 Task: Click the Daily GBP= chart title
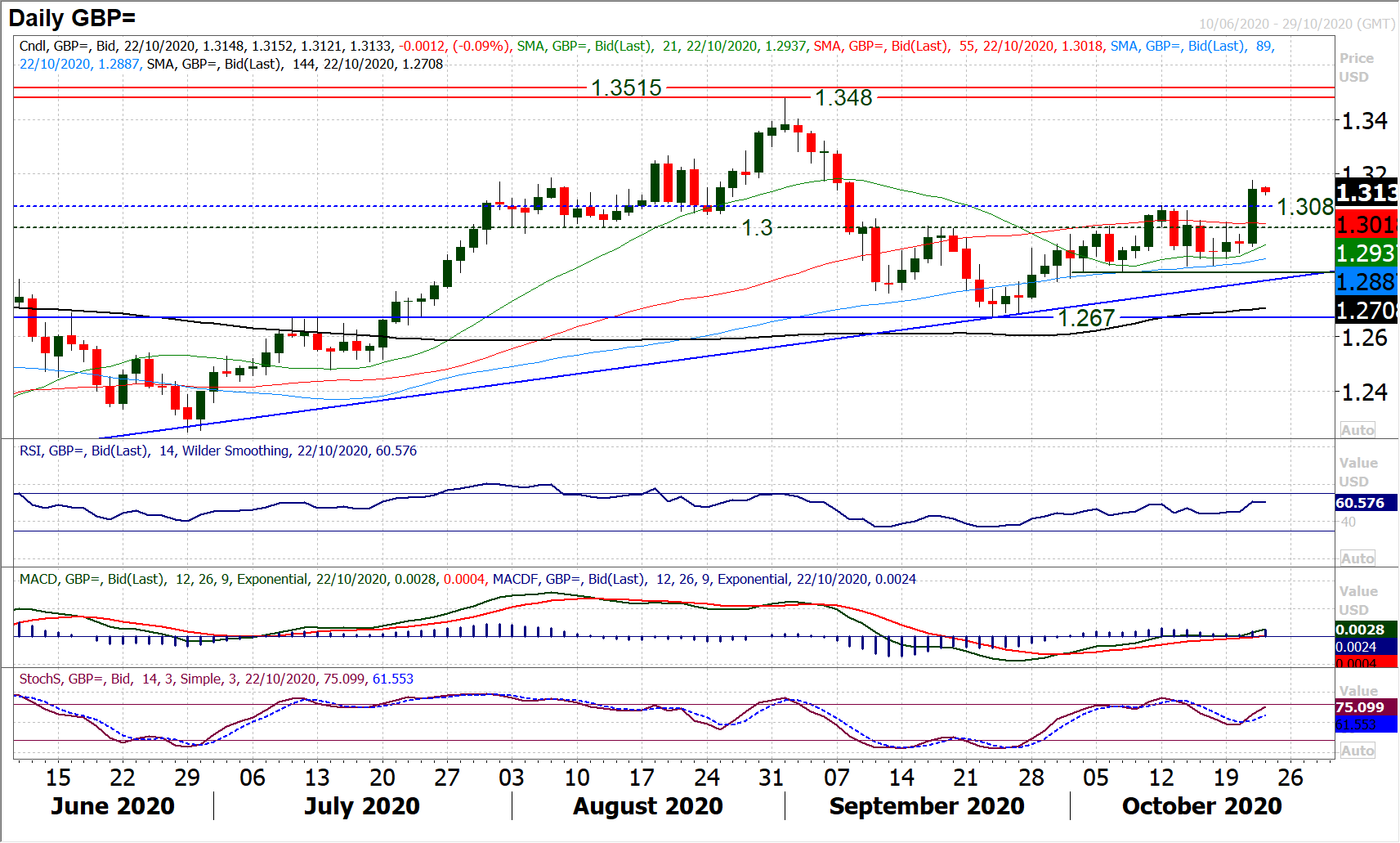point(72,18)
